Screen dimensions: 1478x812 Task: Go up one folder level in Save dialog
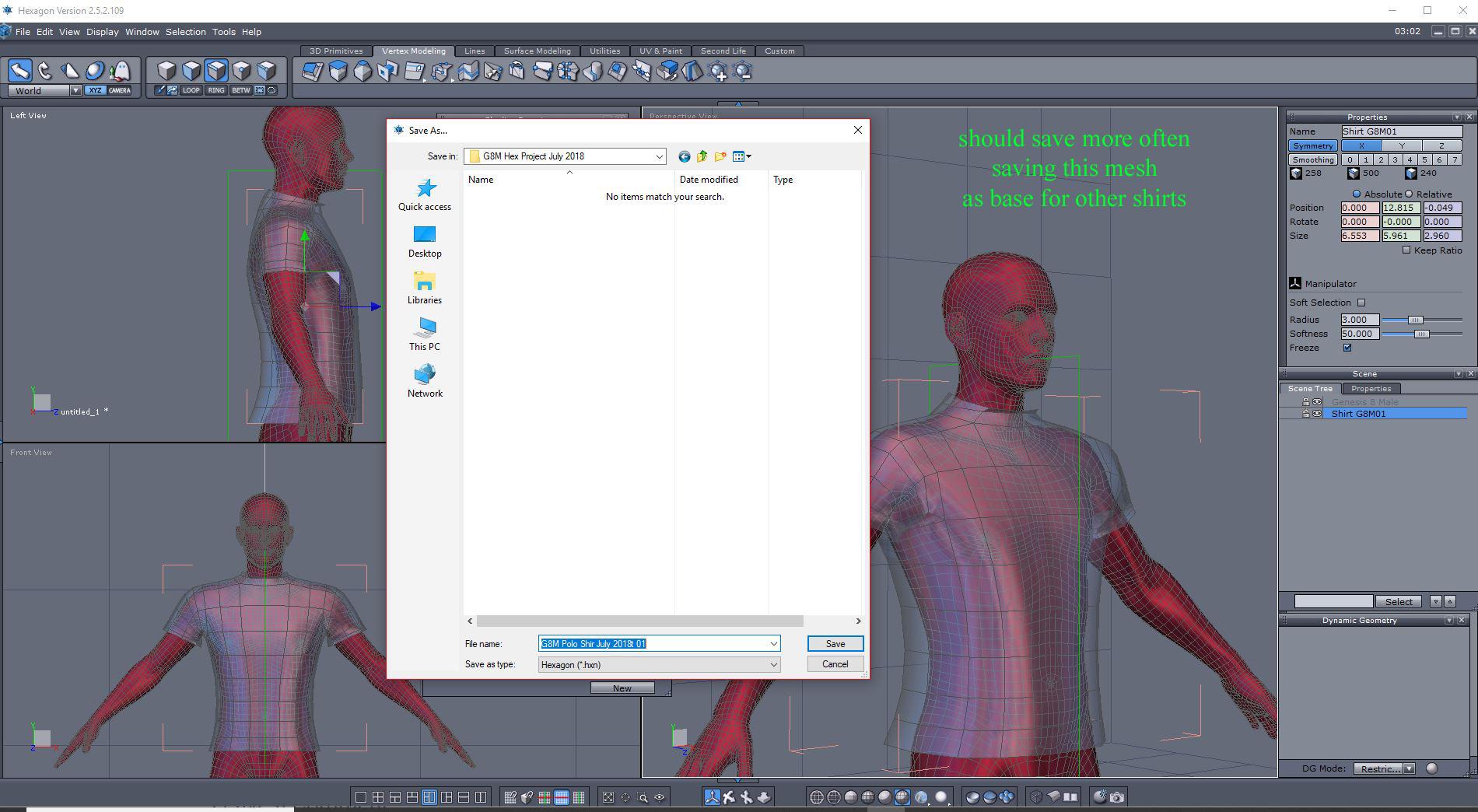pos(702,156)
